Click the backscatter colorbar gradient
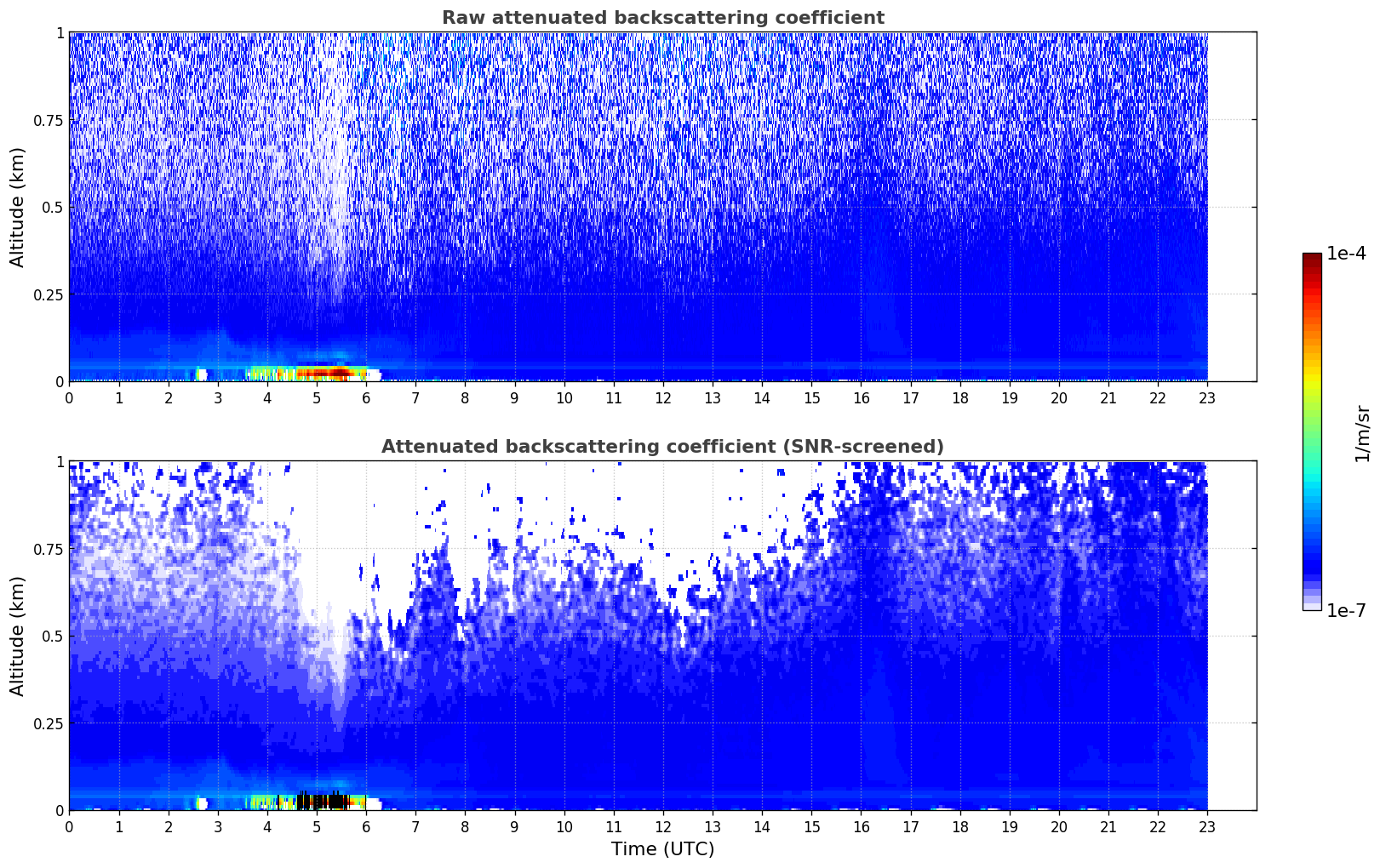 [1312, 431]
